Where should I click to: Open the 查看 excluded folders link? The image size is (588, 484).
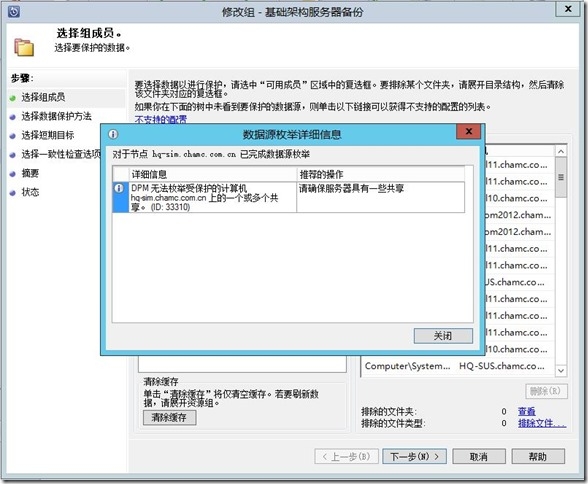526,411
